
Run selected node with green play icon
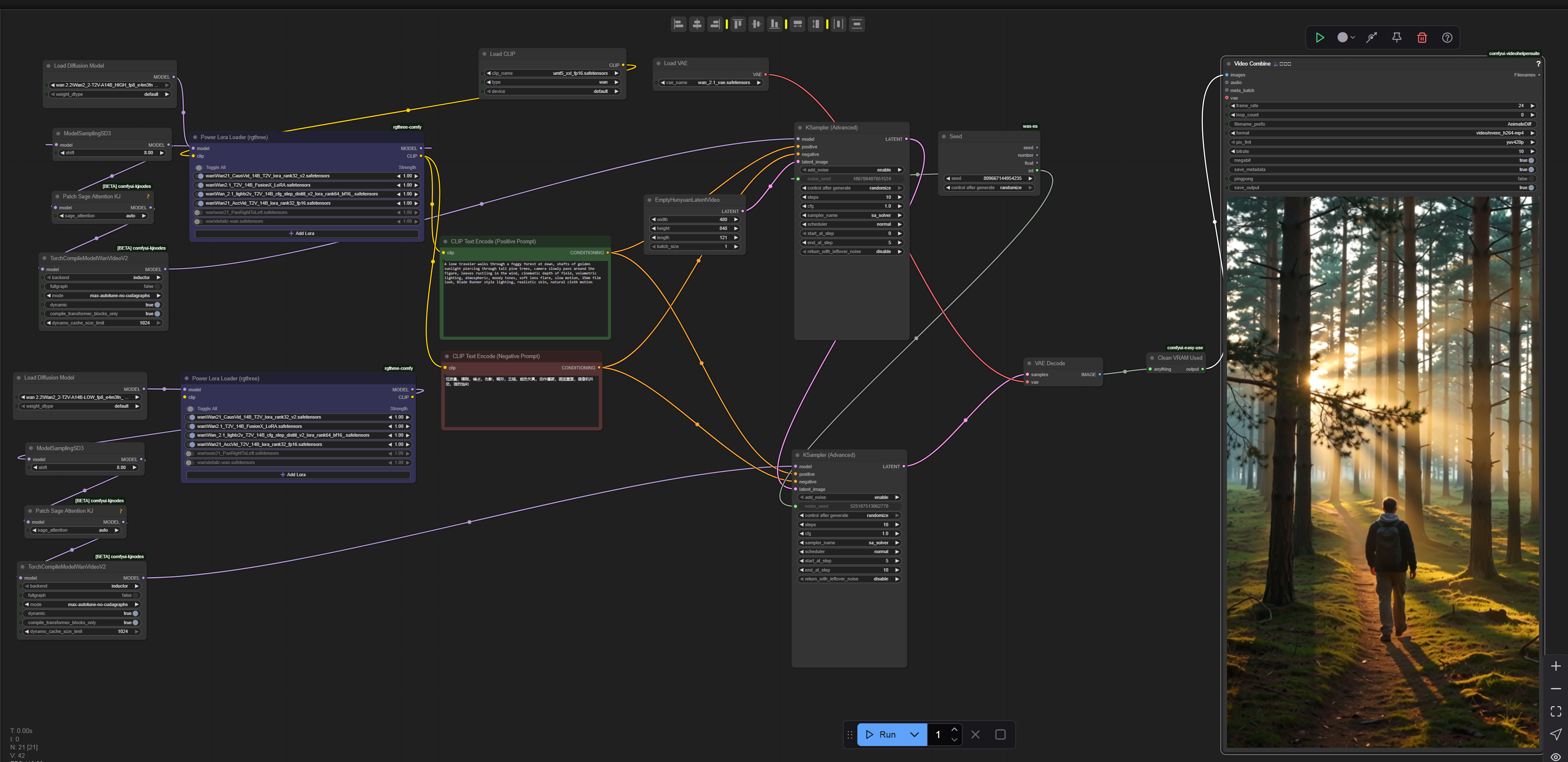[1319, 38]
